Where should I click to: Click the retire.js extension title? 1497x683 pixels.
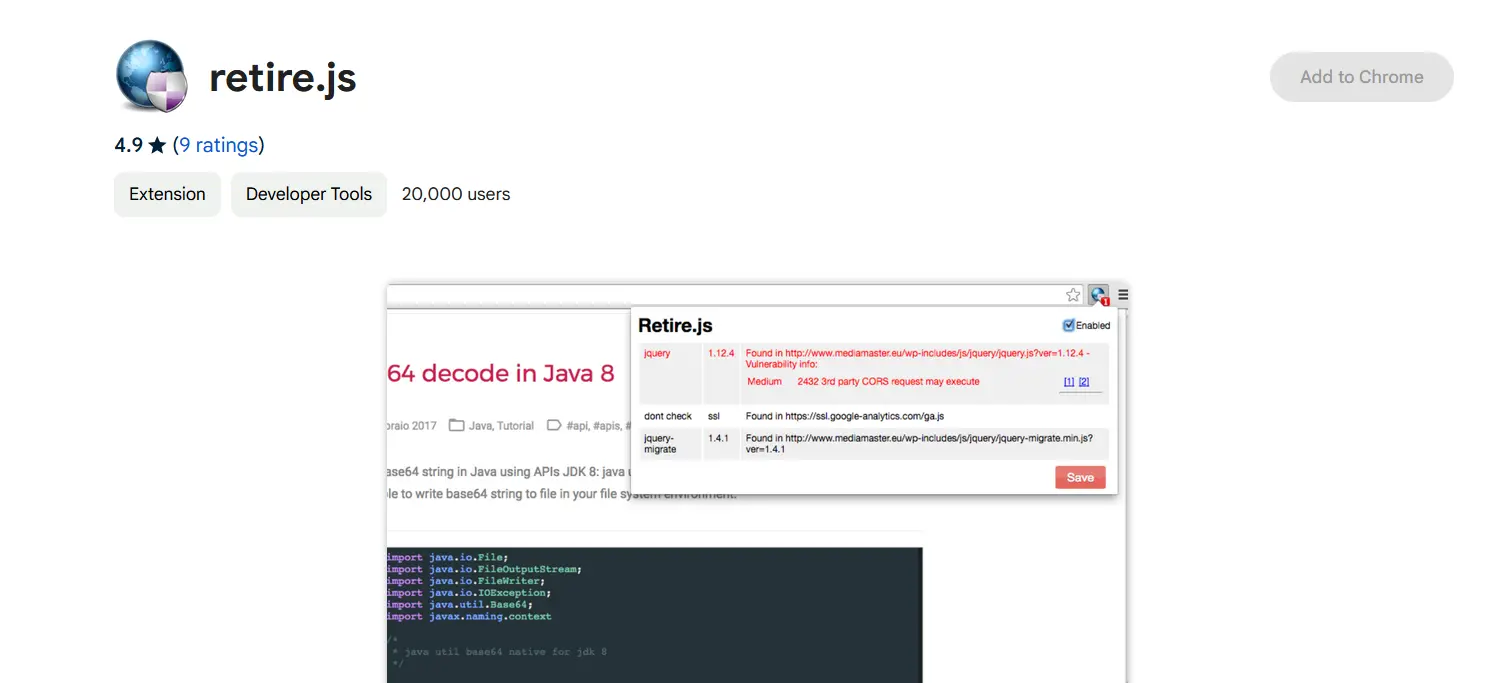tap(283, 77)
